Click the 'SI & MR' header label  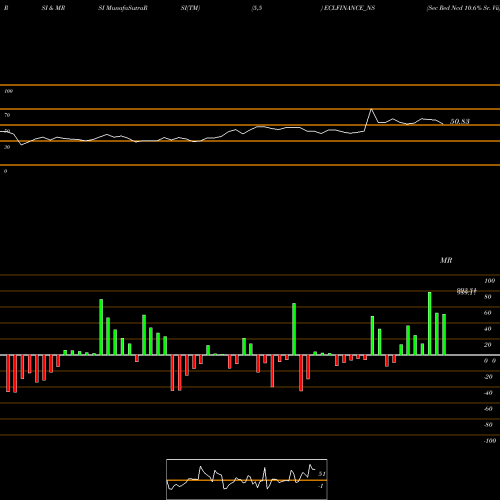pos(53,8)
